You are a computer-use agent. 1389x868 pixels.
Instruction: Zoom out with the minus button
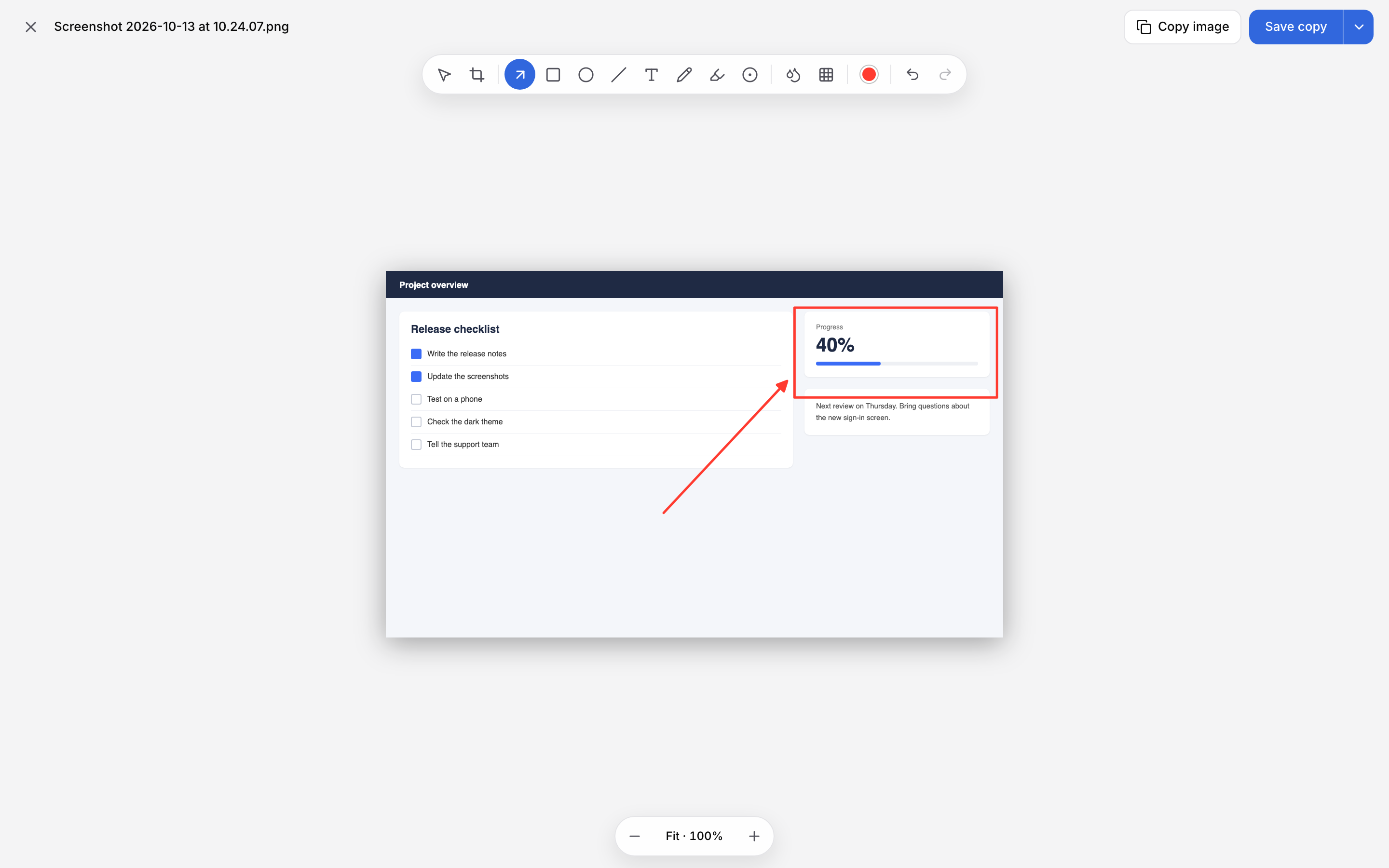coord(634,836)
